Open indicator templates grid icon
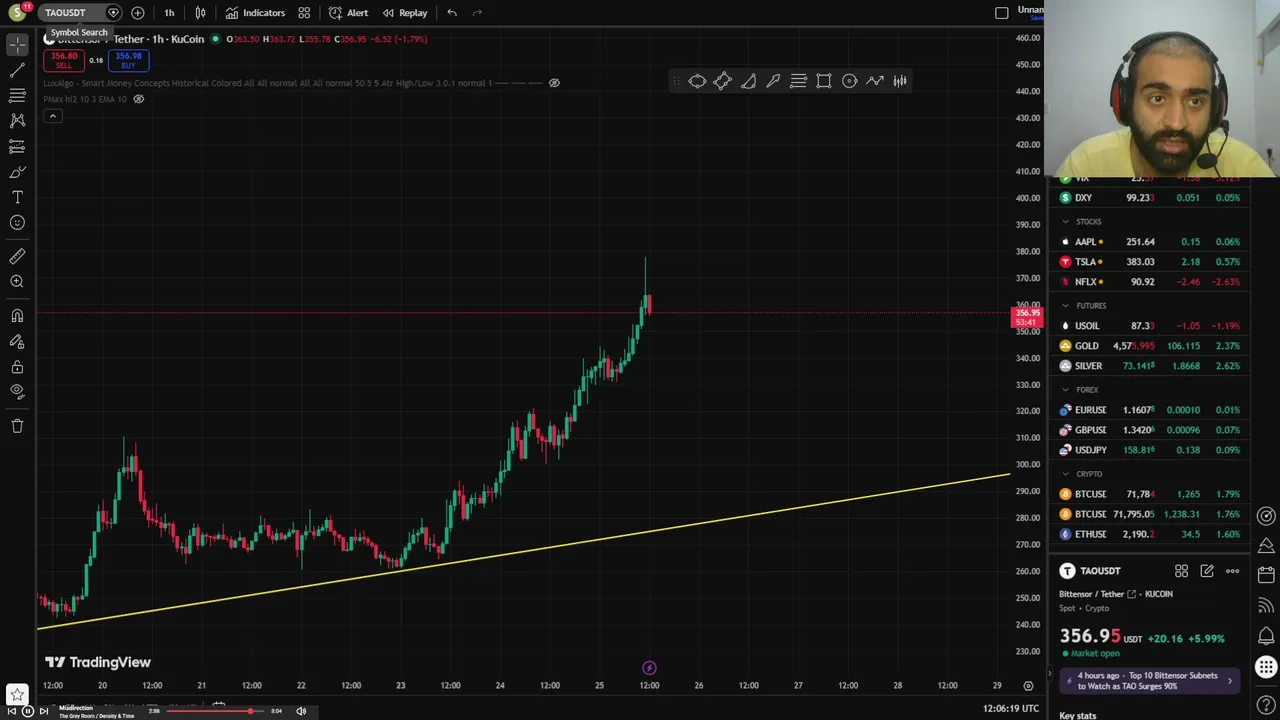Viewport: 1280px width, 720px height. point(304,13)
